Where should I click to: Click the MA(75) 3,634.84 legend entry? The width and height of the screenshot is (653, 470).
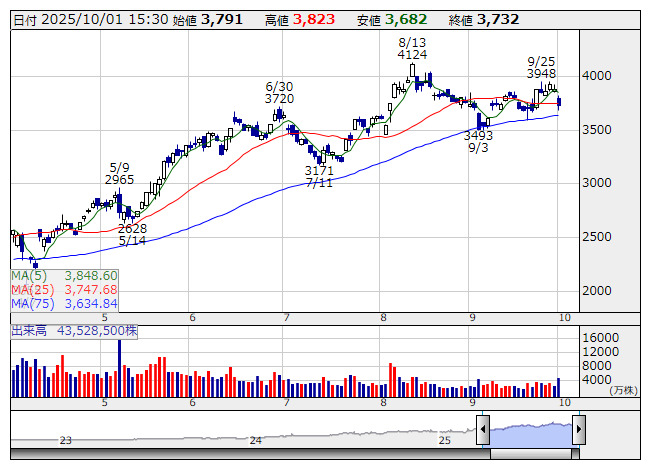pyautogui.click(x=65, y=303)
